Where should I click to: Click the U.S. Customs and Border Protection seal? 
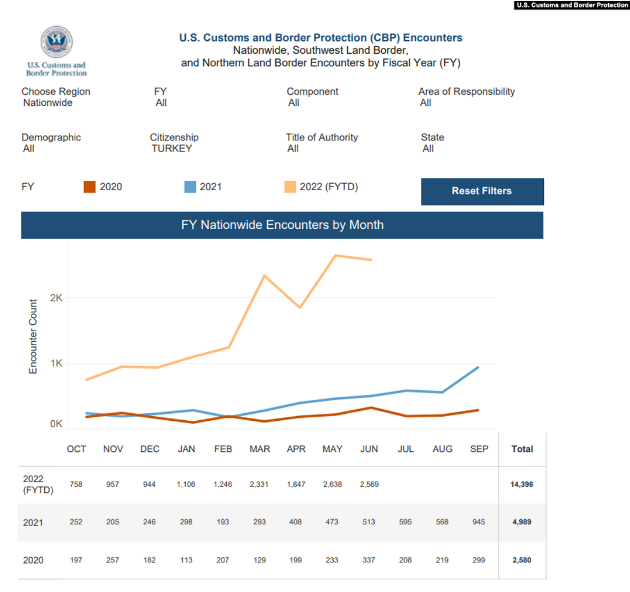pos(56,42)
